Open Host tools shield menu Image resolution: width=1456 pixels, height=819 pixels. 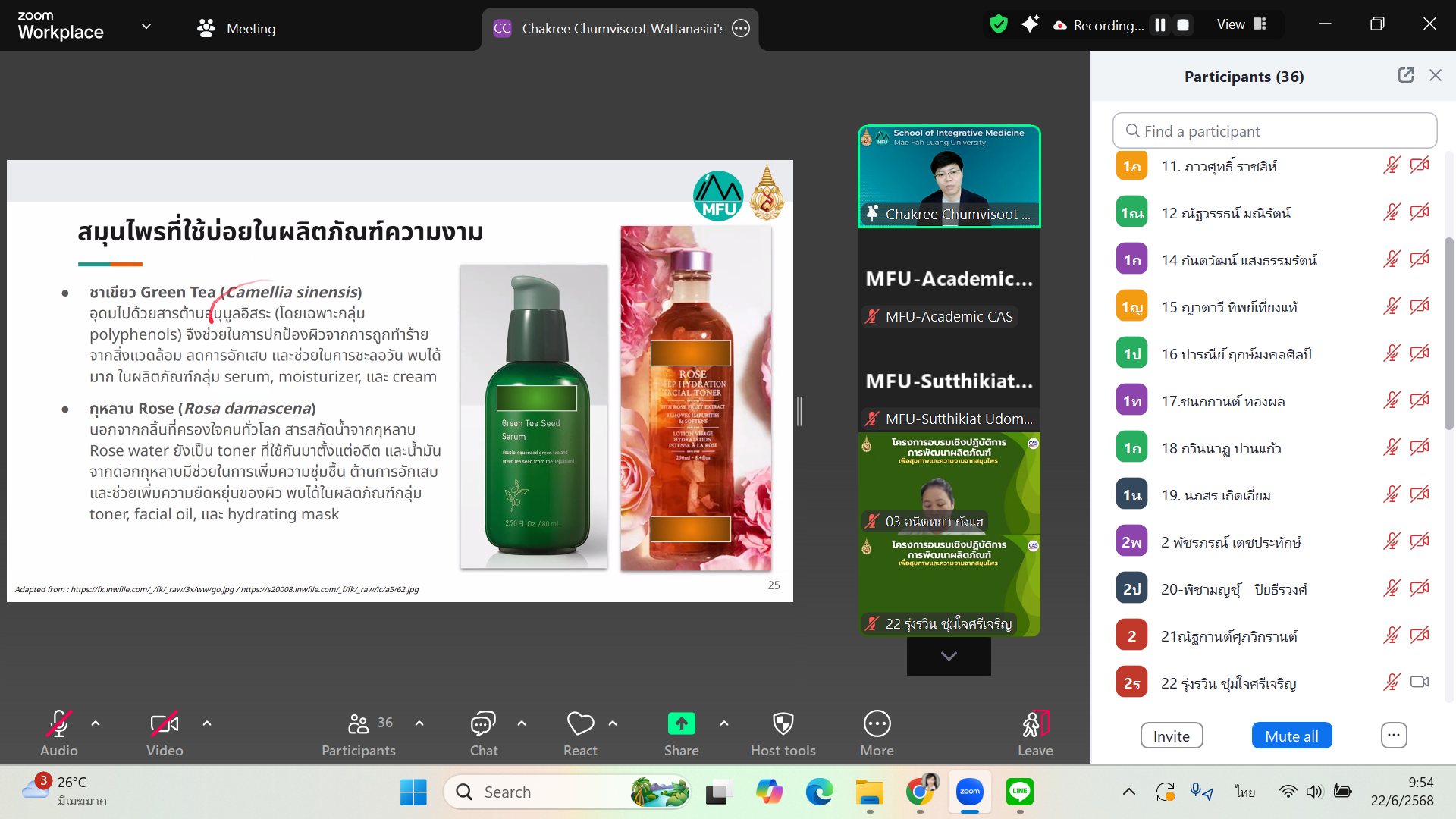point(783,733)
